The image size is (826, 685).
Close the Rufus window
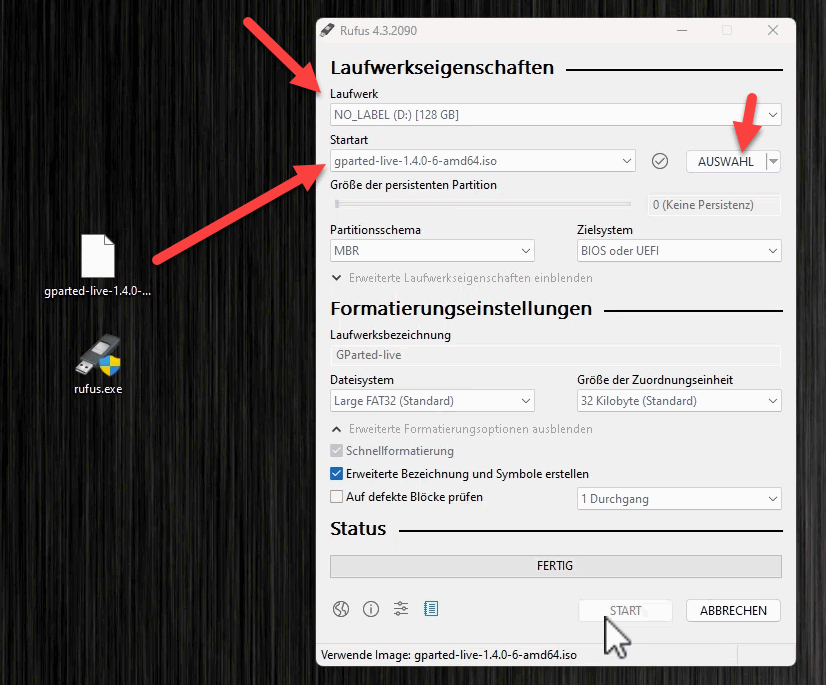[x=772, y=30]
